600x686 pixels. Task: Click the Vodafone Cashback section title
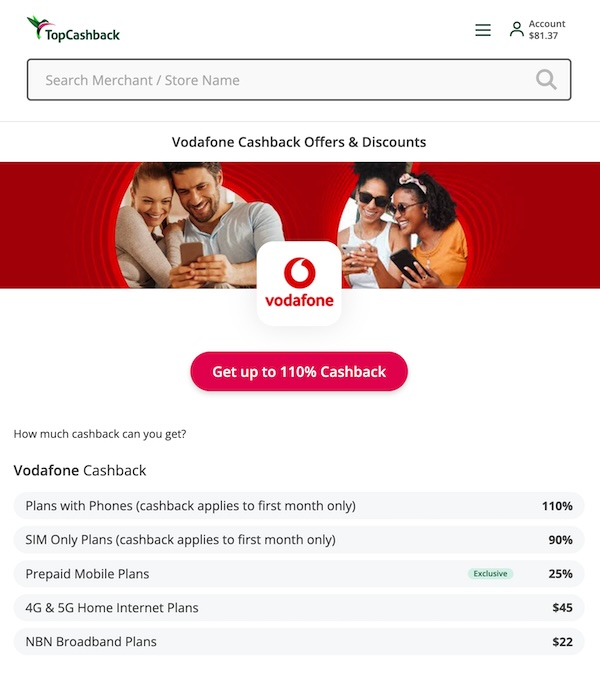point(80,470)
